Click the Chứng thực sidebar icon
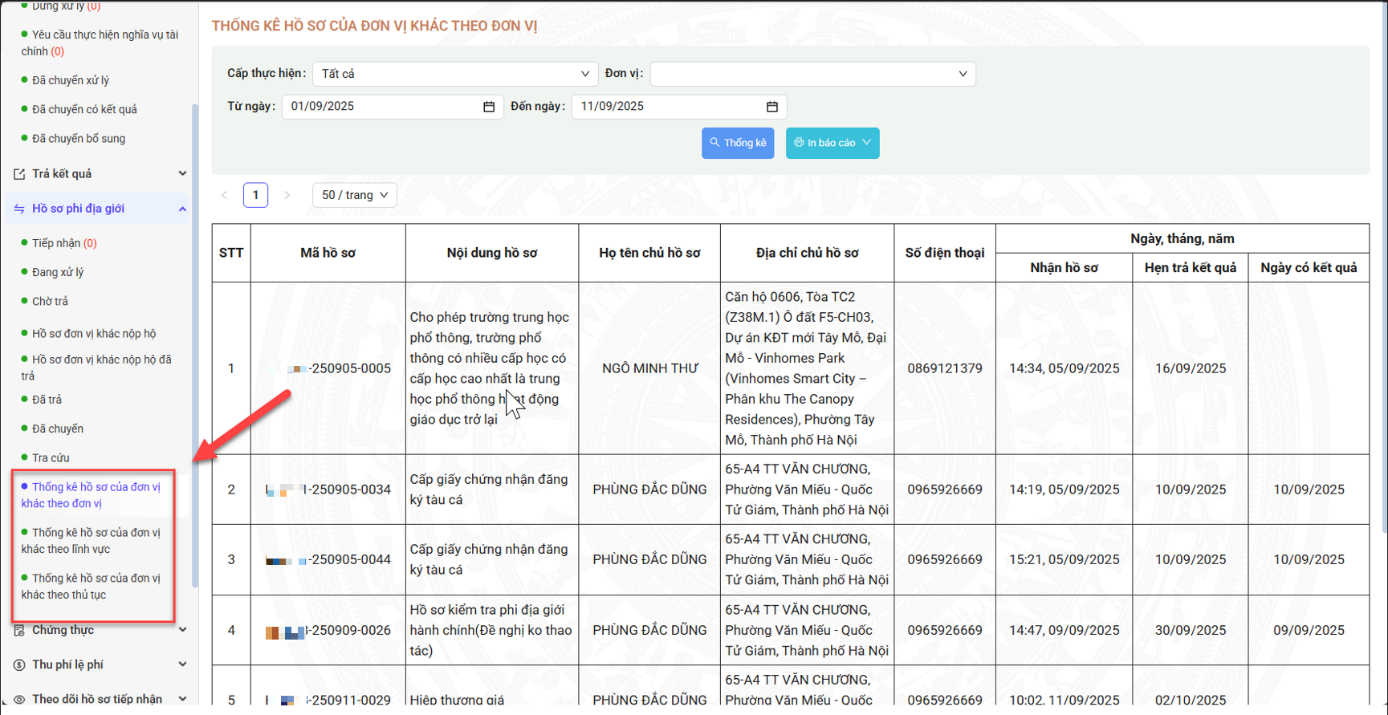This screenshot has height=715, width=1388. (19, 630)
